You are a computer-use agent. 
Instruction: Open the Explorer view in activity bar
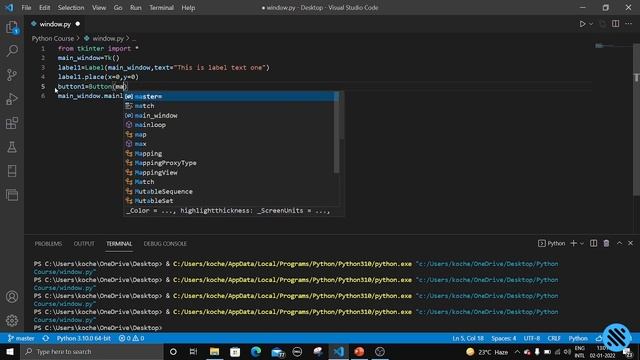(12, 27)
